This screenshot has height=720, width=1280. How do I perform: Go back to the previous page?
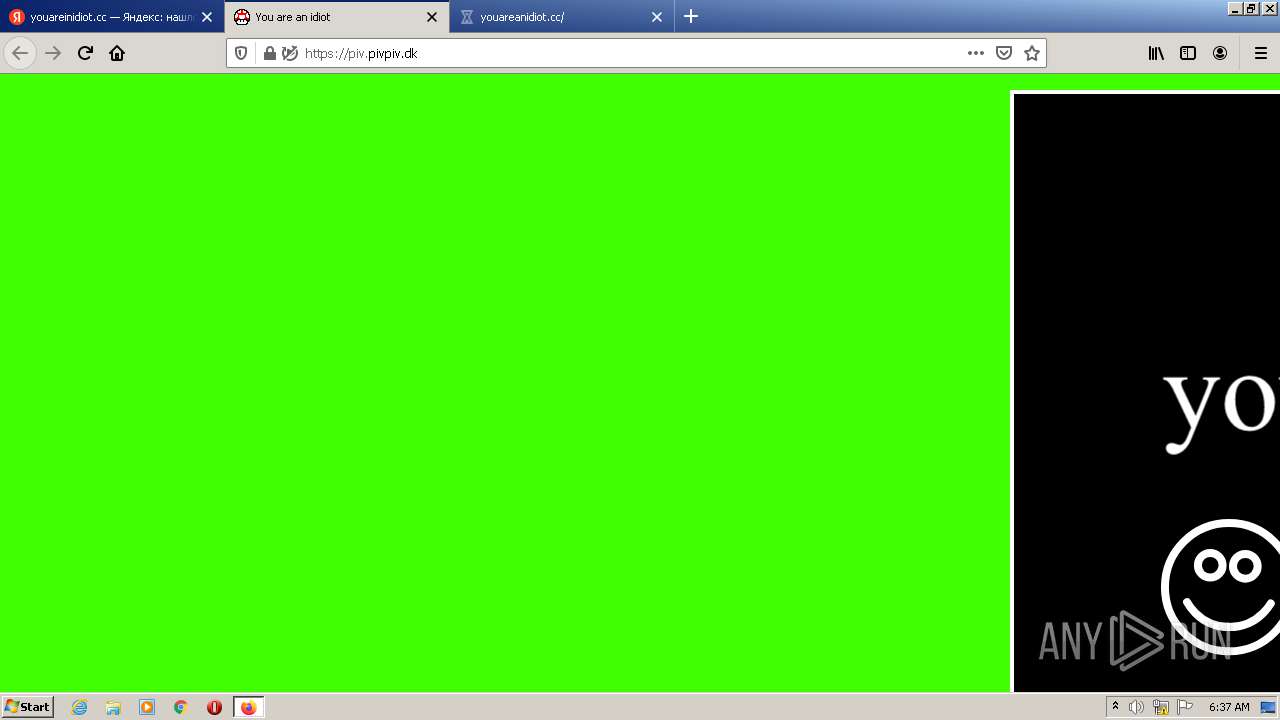click(x=20, y=53)
